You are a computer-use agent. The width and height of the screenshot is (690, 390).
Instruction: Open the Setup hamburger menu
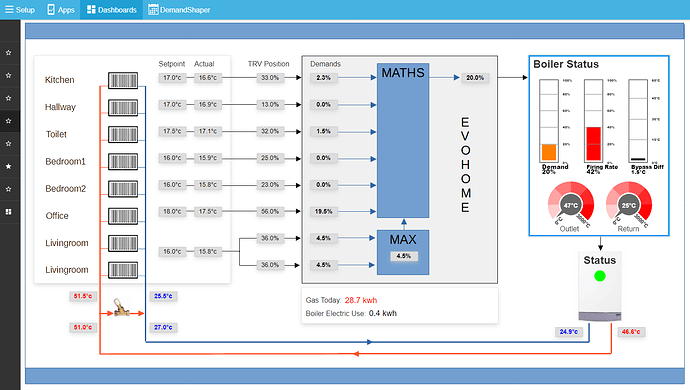(x=20, y=10)
